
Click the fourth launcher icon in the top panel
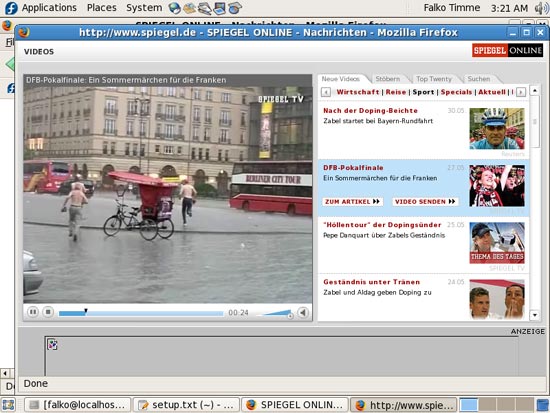click(220, 8)
